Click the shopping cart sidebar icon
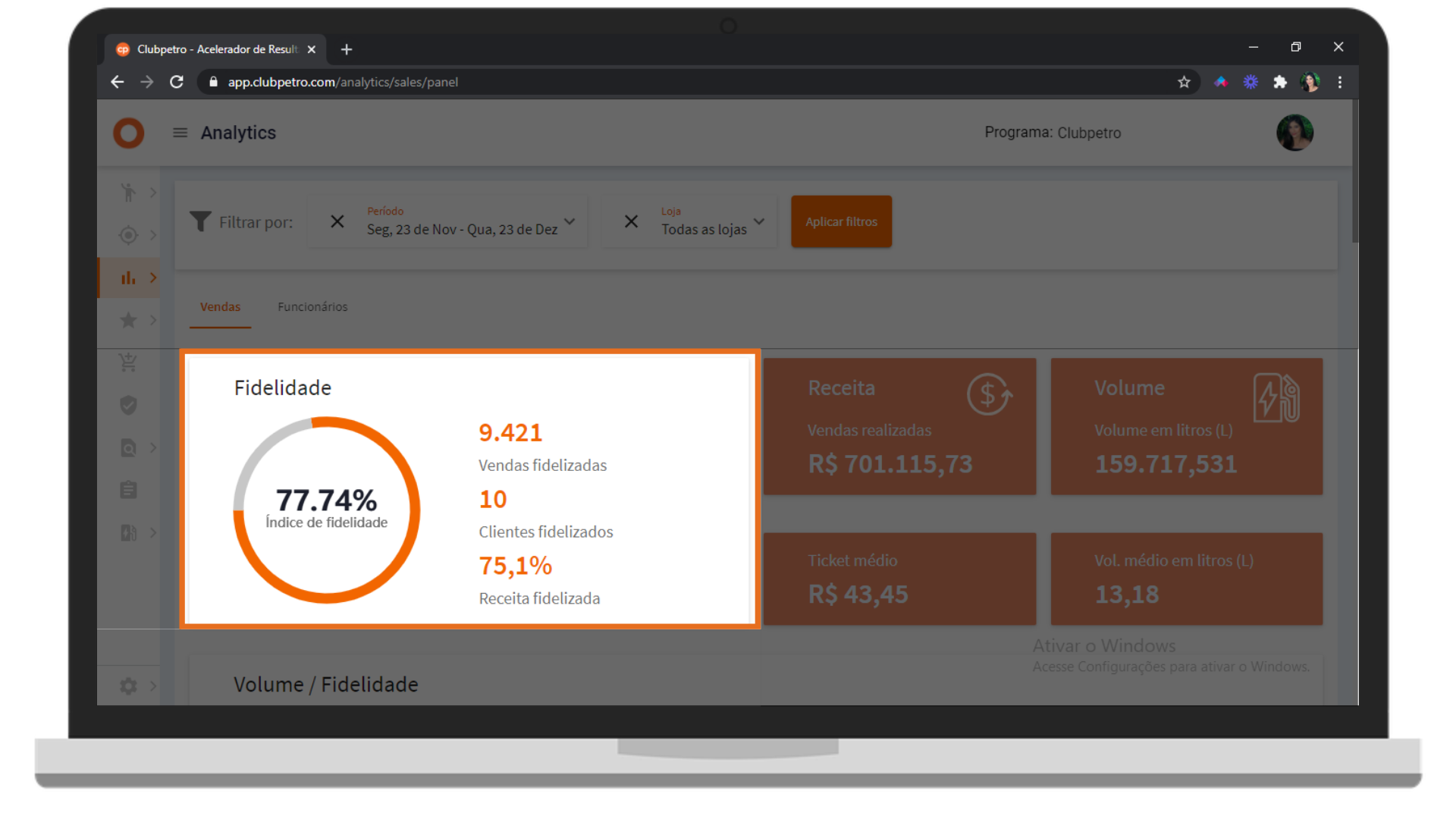1456x819 pixels. coord(128,362)
